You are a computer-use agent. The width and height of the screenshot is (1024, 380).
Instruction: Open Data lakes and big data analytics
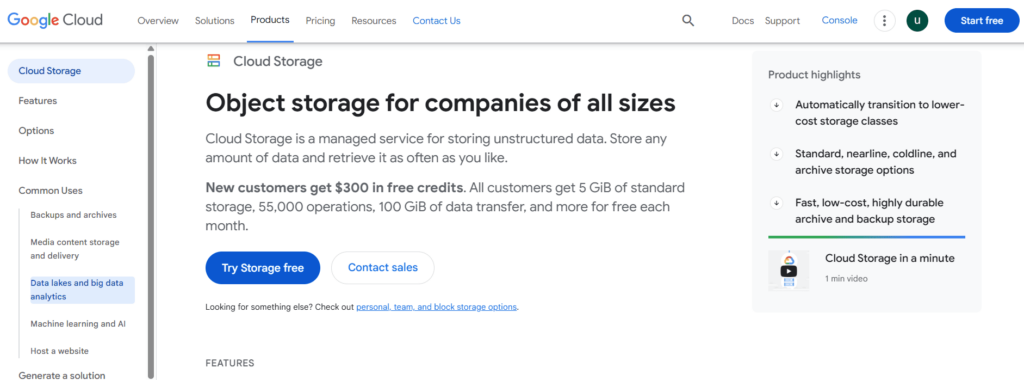point(82,290)
